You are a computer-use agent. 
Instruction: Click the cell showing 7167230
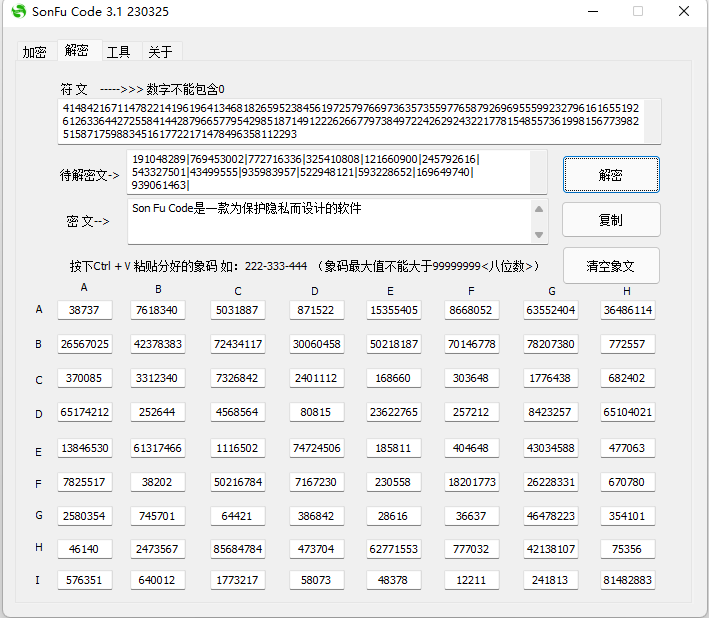[x=315, y=482]
